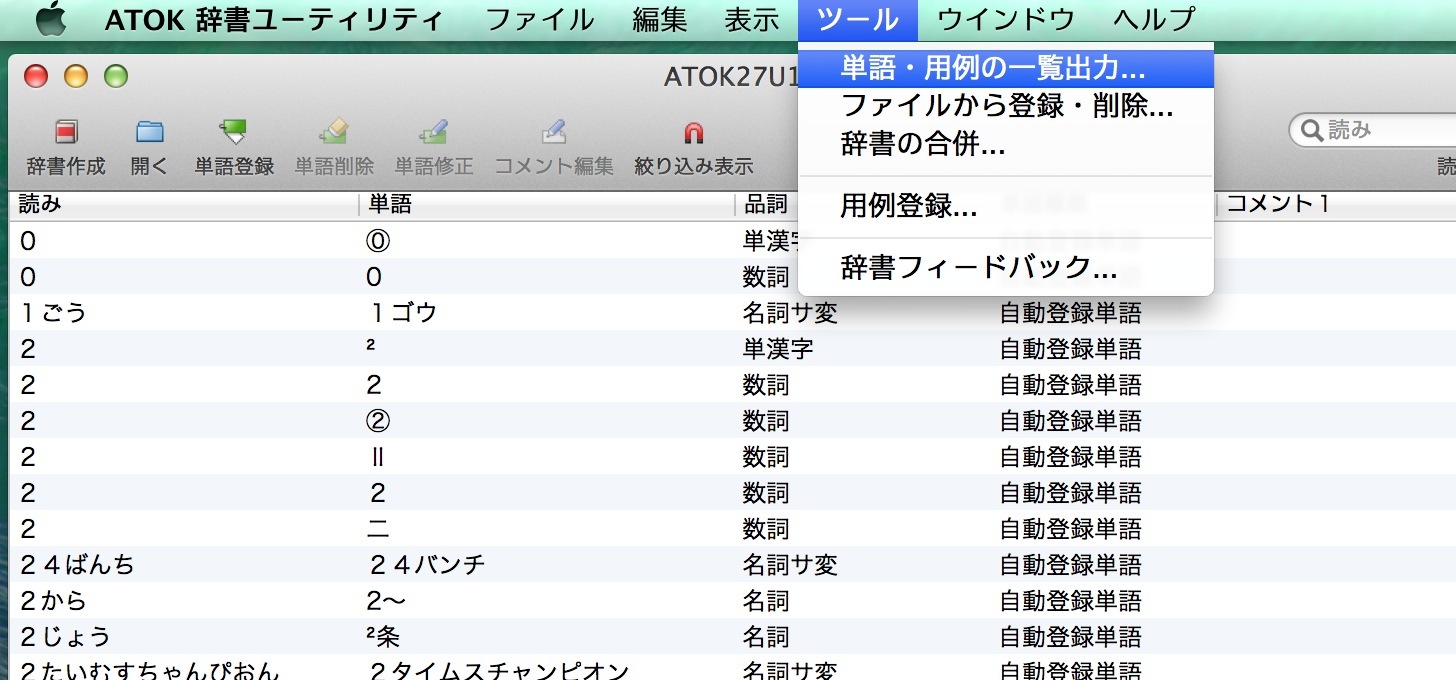Choose 辞書フィードバック... menu item
1456x680 pixels.
tap(1006, 267)
